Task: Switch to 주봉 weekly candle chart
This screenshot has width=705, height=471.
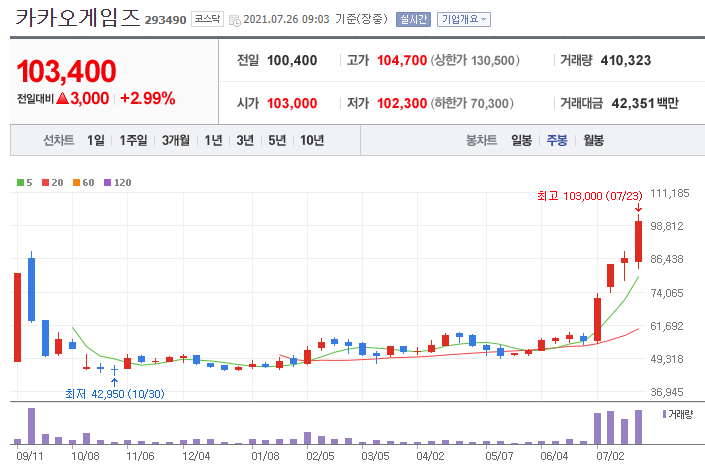Action: [x=557, y=141]
